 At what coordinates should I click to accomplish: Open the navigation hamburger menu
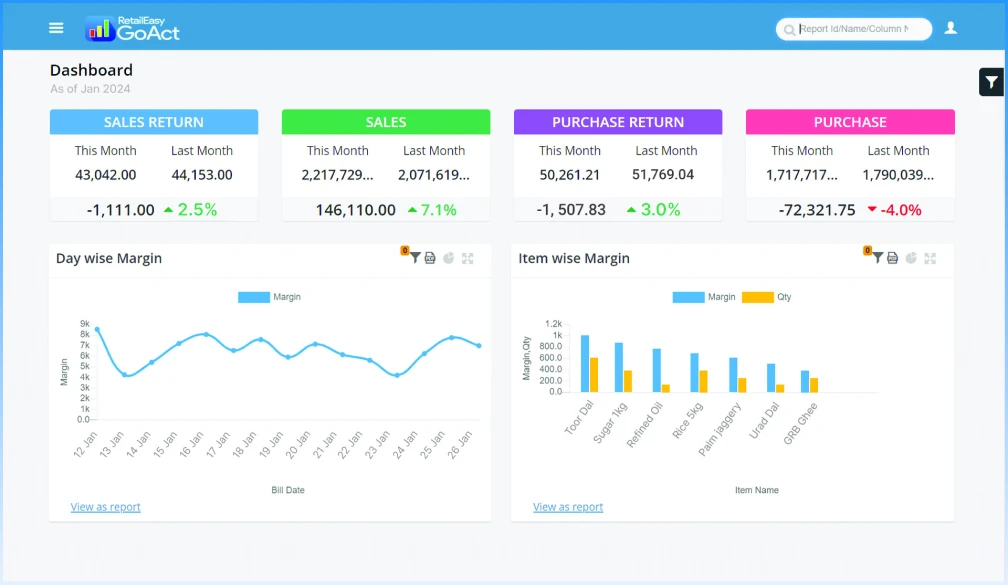(55, 27)
